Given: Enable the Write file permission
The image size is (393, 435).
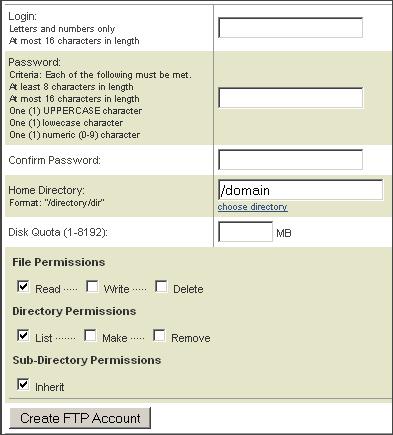Looking at the screenshot, I should pyautogui.click(x=92, y=286).
